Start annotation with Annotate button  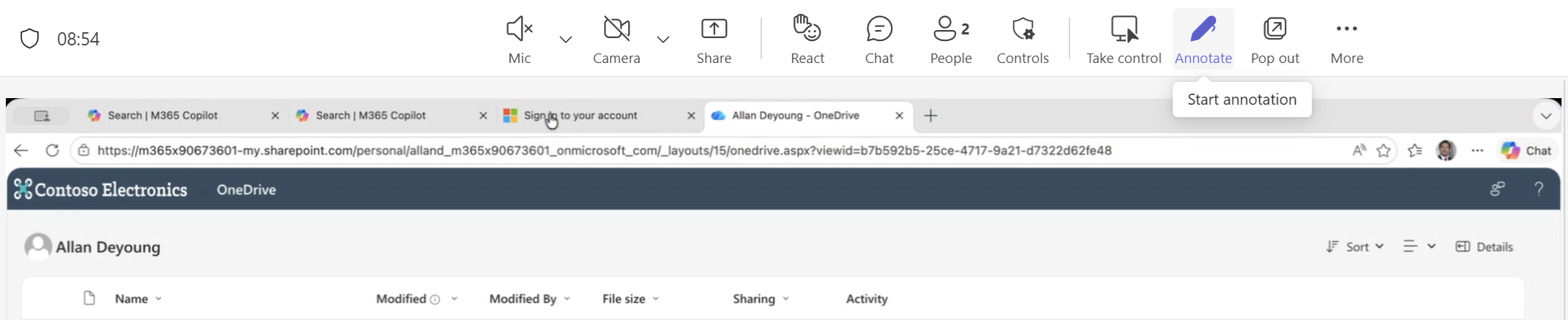pyautogui.click(x=1203, y=40)
